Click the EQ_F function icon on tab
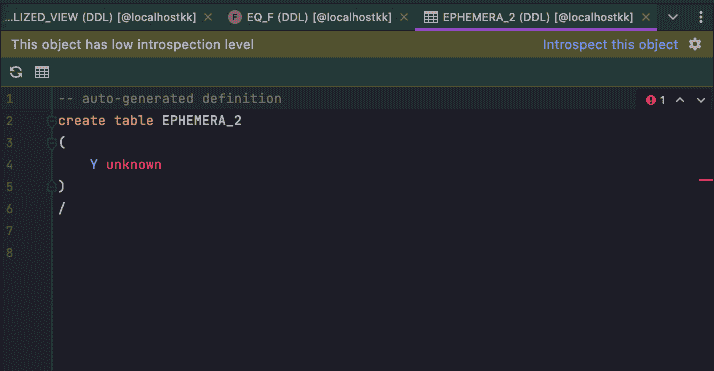 point(235,17)
